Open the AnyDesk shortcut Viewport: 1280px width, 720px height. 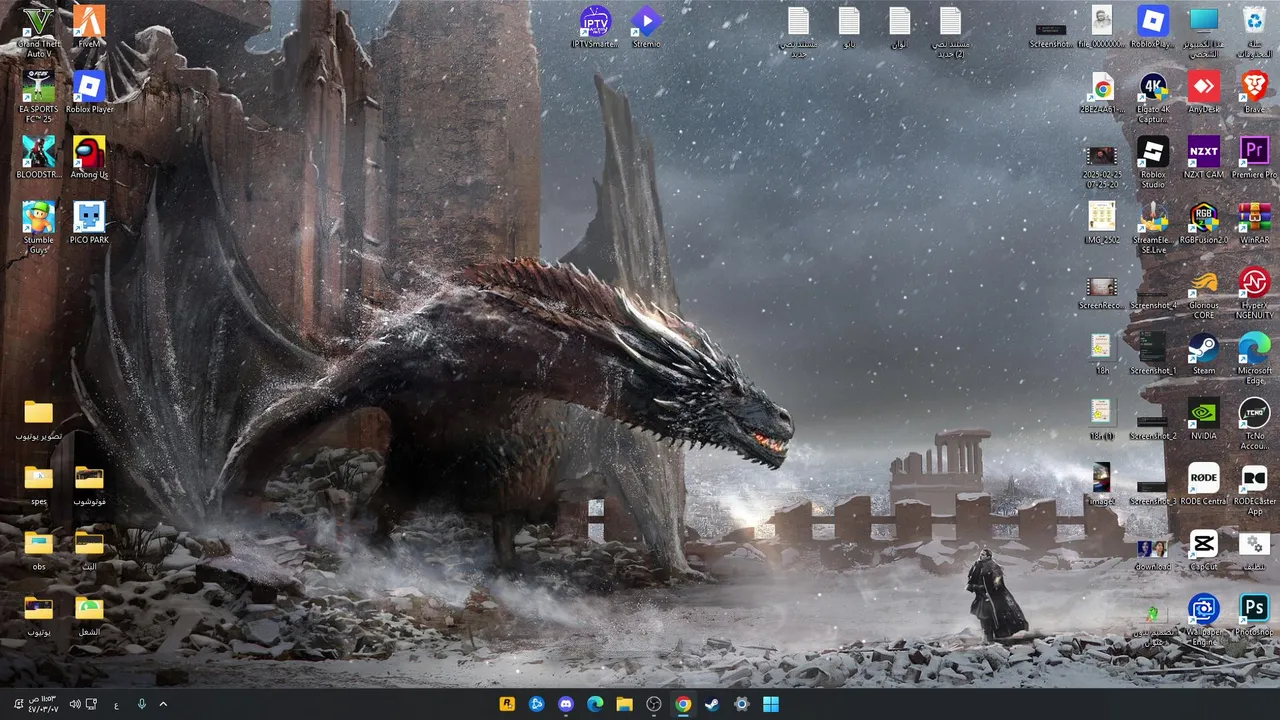click(1204, 92)
